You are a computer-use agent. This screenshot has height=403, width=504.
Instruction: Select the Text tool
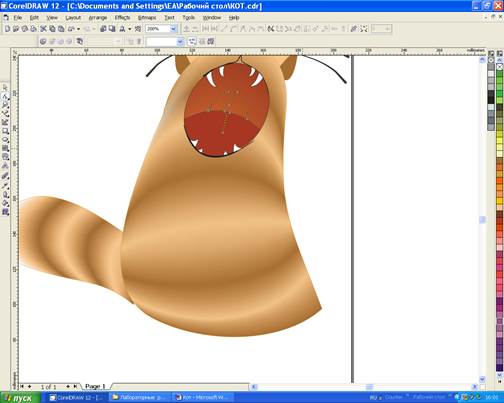pos(5,166)
